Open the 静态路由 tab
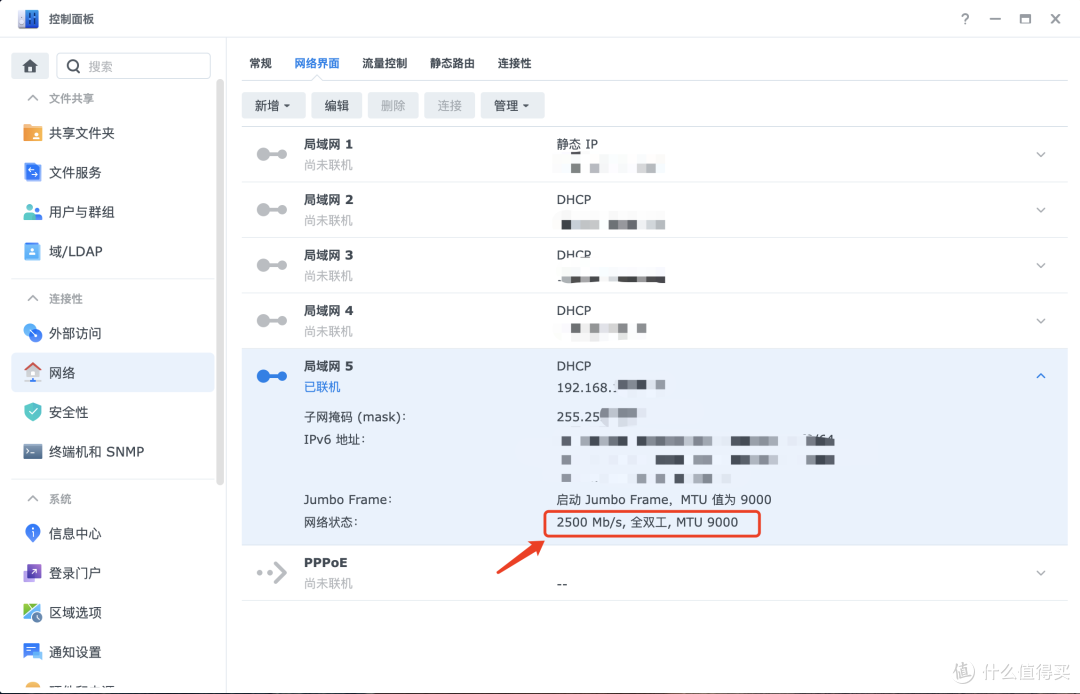The height and width of the screenshot is (694, 1080). click(452, 63)
